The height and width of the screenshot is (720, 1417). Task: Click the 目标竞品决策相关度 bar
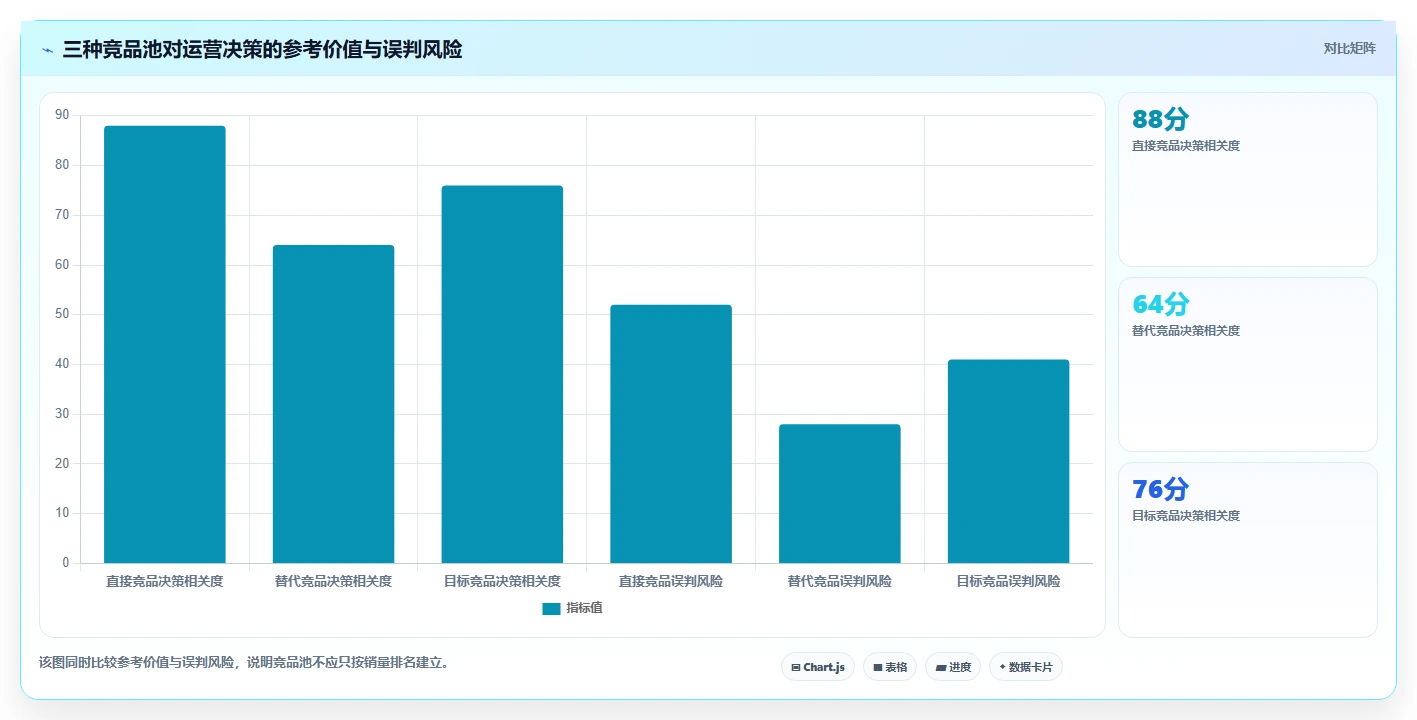click(x=502, y=374)
